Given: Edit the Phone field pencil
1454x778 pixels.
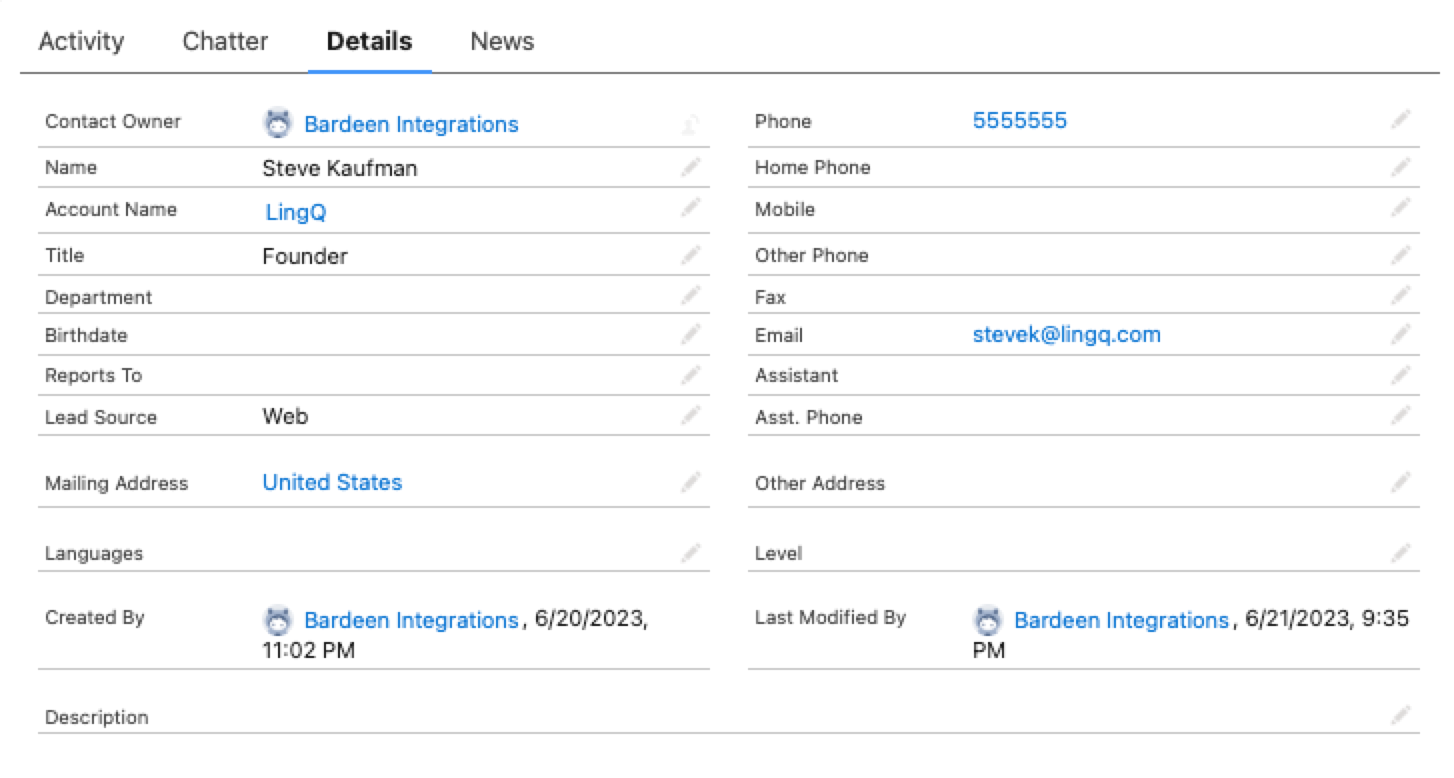Looking at the screenshot, I should click(1401, 120).
